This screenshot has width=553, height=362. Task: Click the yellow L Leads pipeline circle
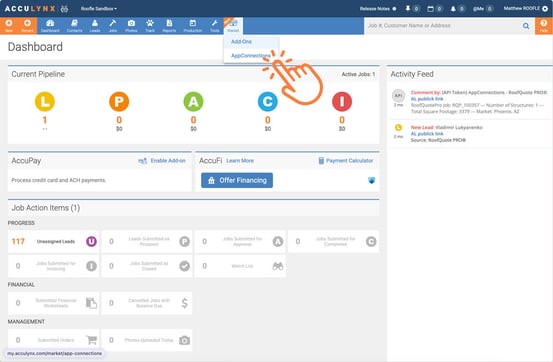point(45,102)
